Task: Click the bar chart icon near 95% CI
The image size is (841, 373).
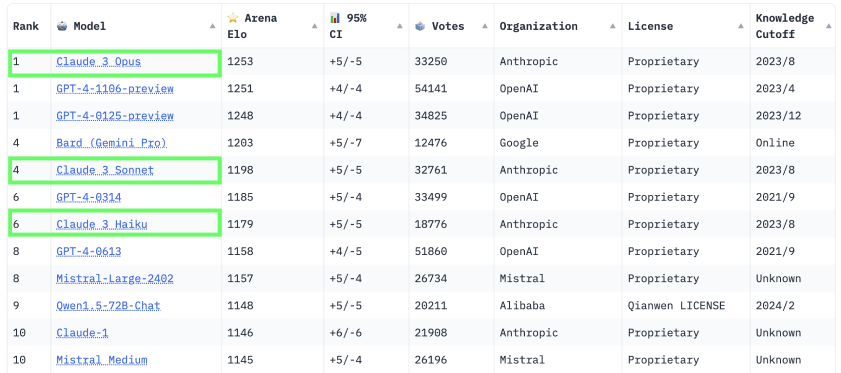Action: (x=335, y=18)
